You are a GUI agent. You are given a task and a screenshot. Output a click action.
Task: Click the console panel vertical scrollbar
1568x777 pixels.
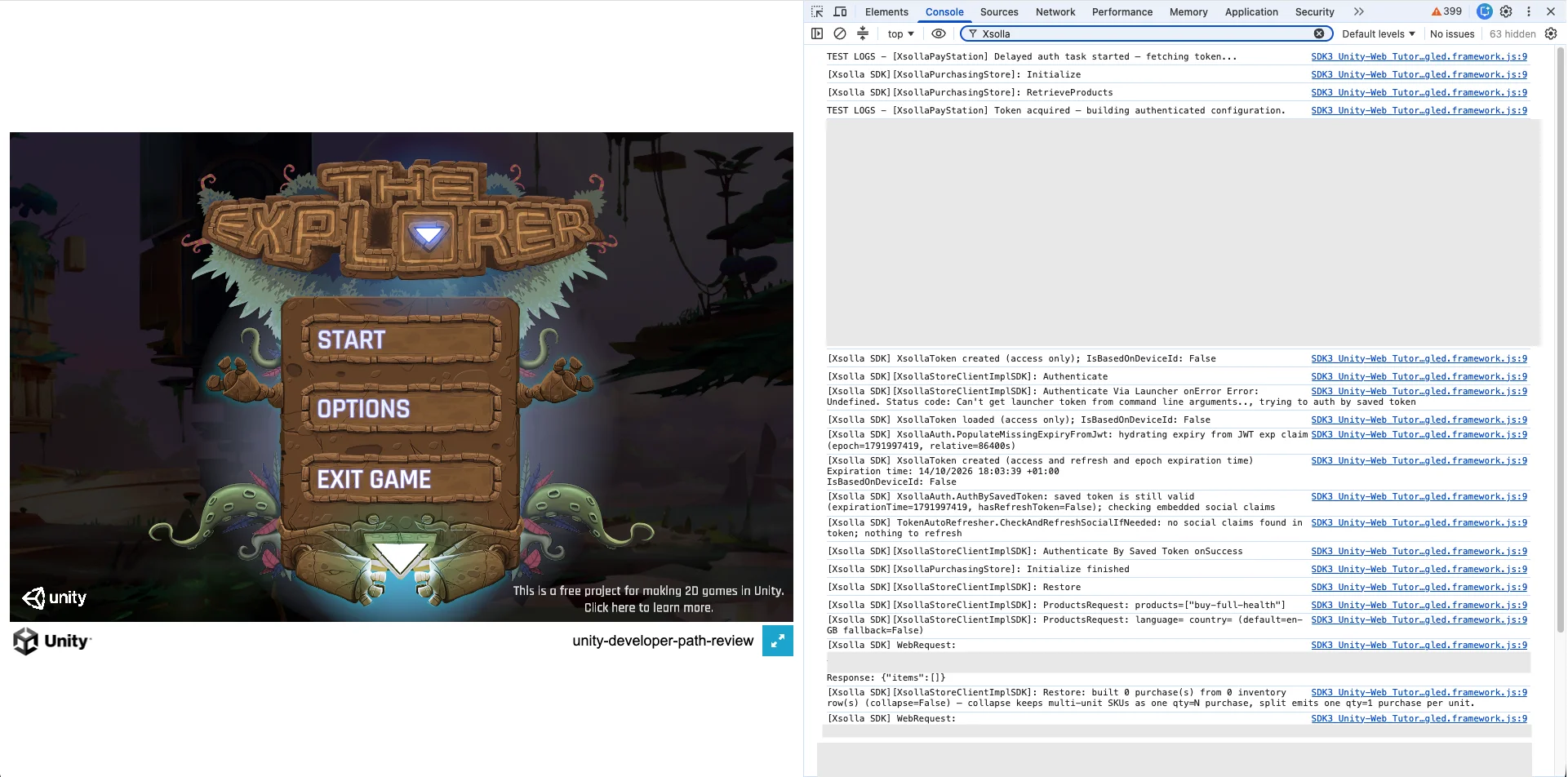(1561, 339)
